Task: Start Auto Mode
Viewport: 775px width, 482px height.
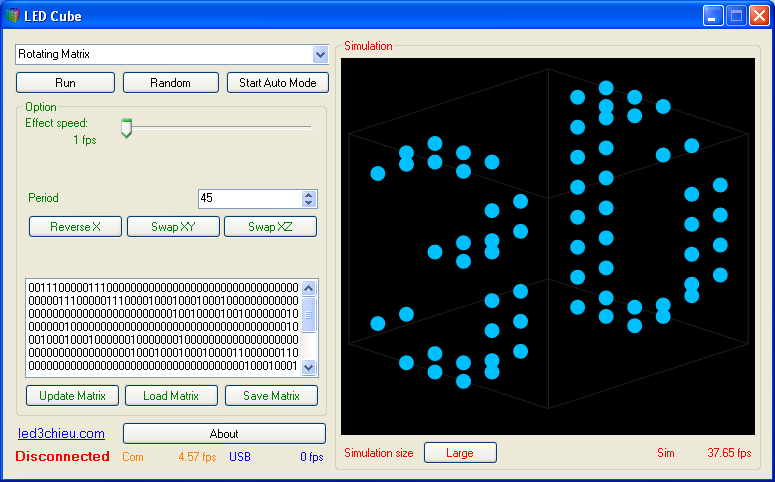Action: [277, 83]
